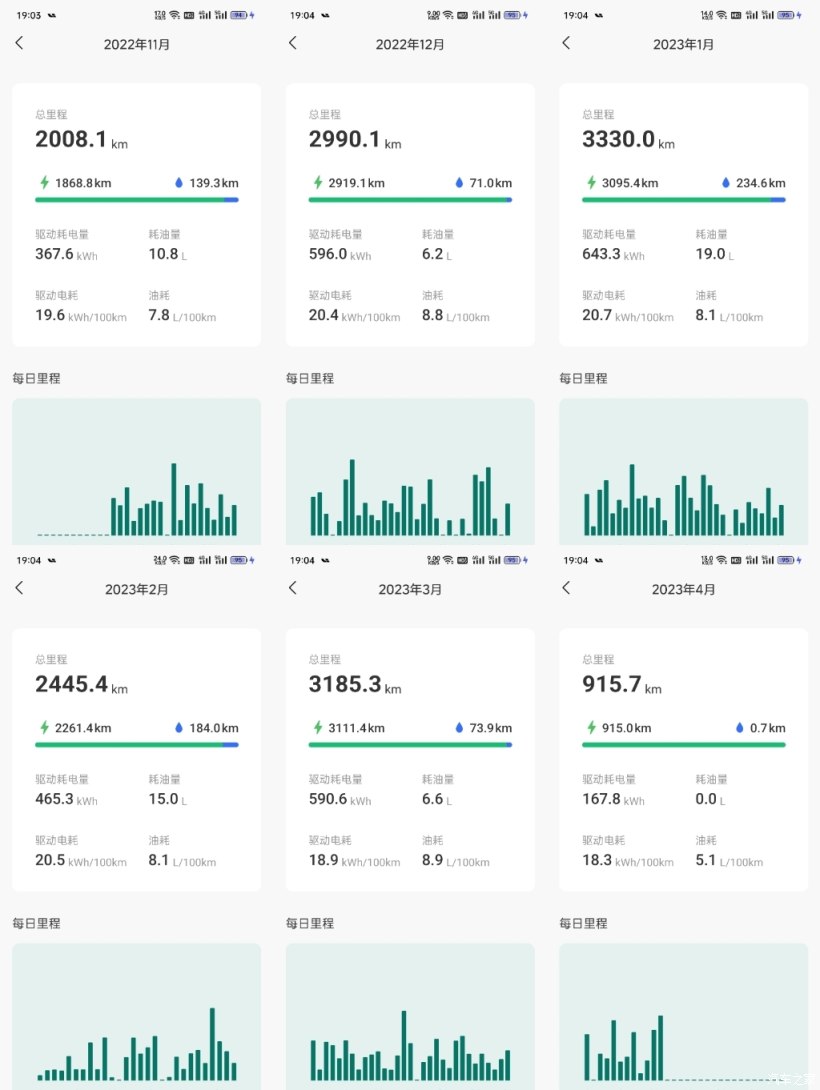Screen dimensions: 820x1090
Task: Tap 15.0 L fuel used value
Action: click(x=167, y=799)
